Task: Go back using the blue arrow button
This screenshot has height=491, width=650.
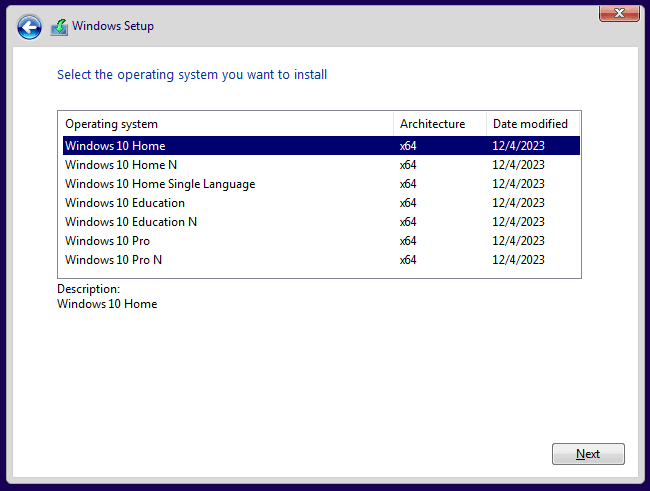Action: [29, 27]
